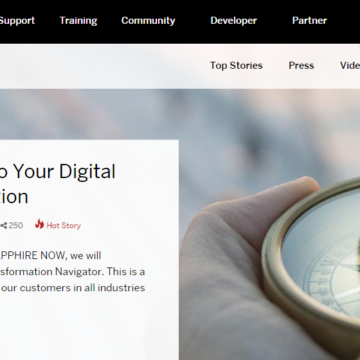Select Developer in the top bar
Screen dimensions: 360x360
click(x=234, y=21)
